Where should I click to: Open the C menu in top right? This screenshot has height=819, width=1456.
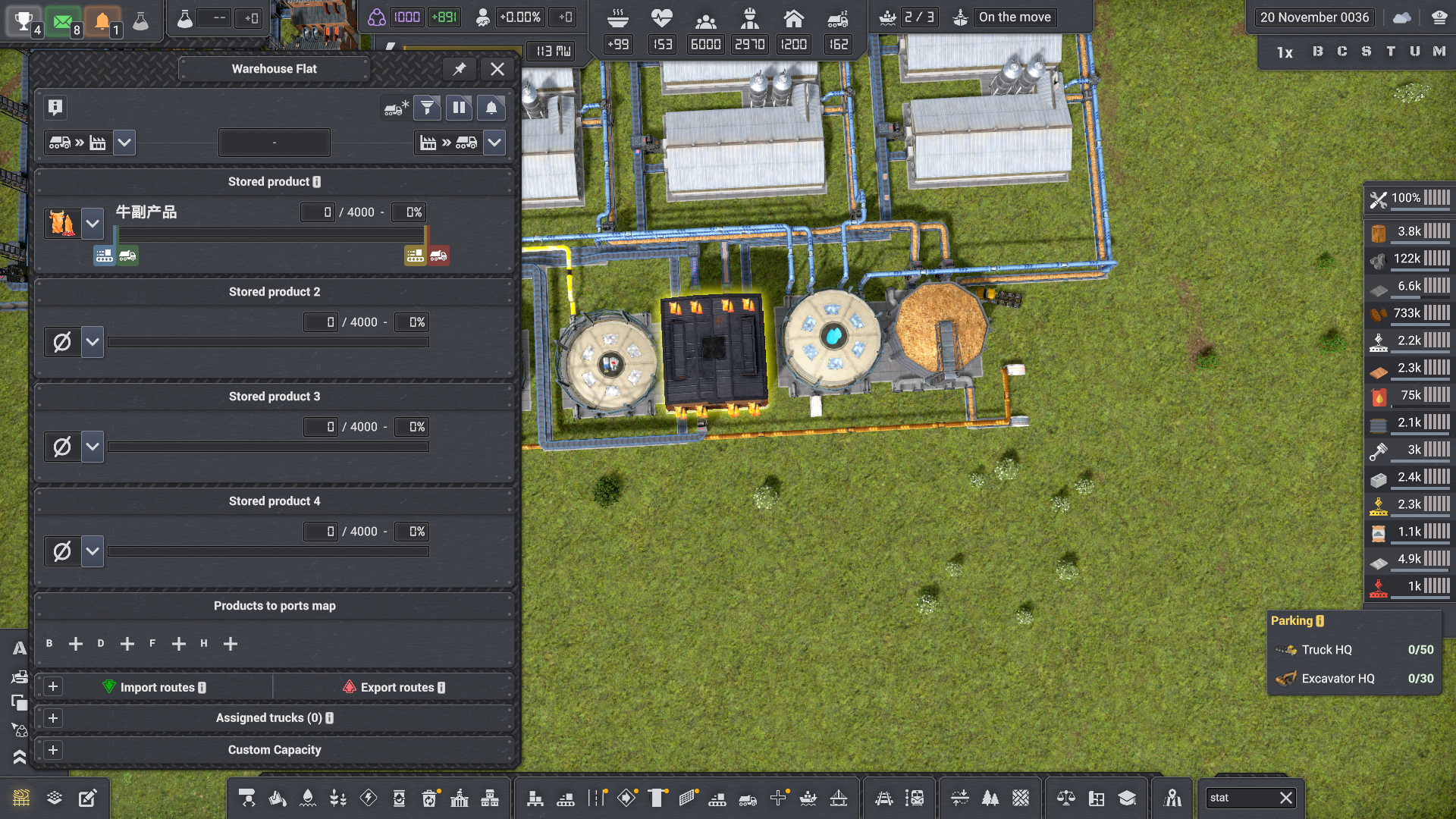(x=1342, y=52)
